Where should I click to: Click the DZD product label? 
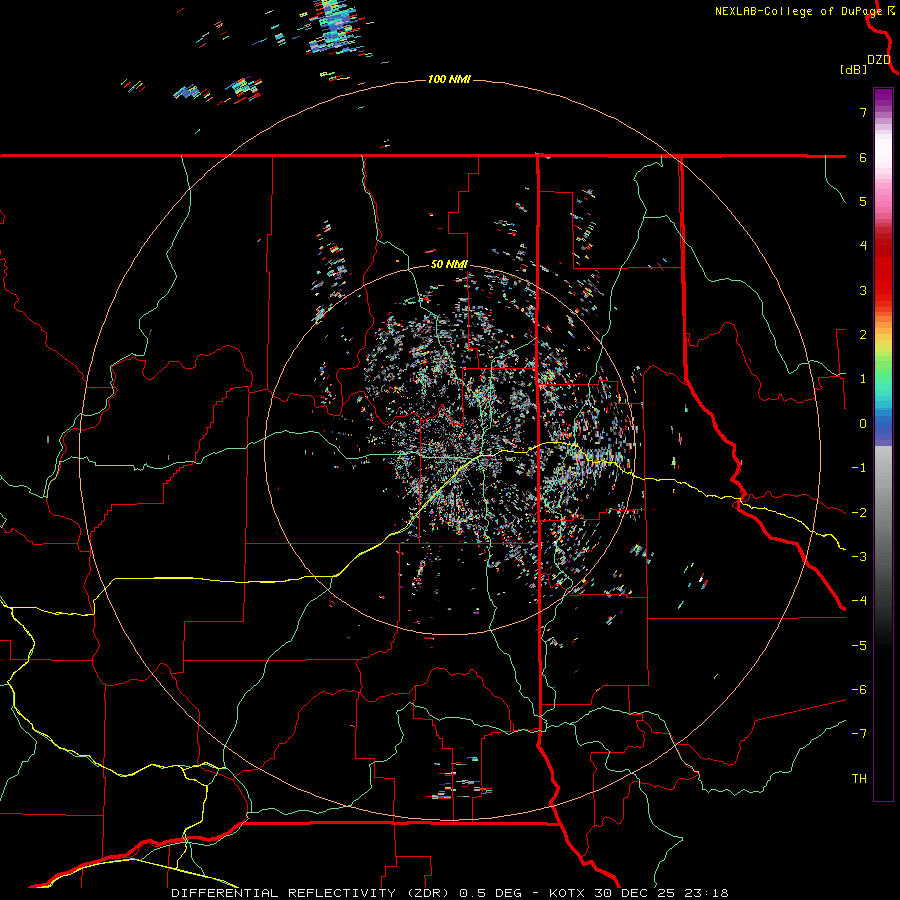(879, 60)
